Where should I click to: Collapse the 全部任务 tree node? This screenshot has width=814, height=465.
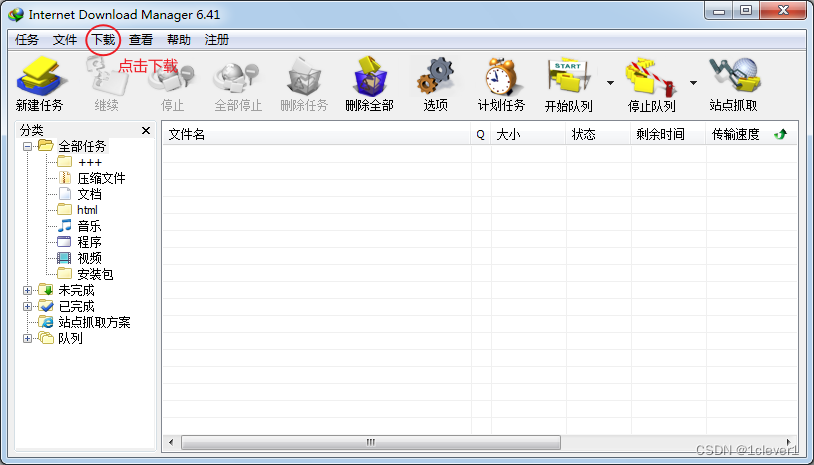click(x=28, y=146)
